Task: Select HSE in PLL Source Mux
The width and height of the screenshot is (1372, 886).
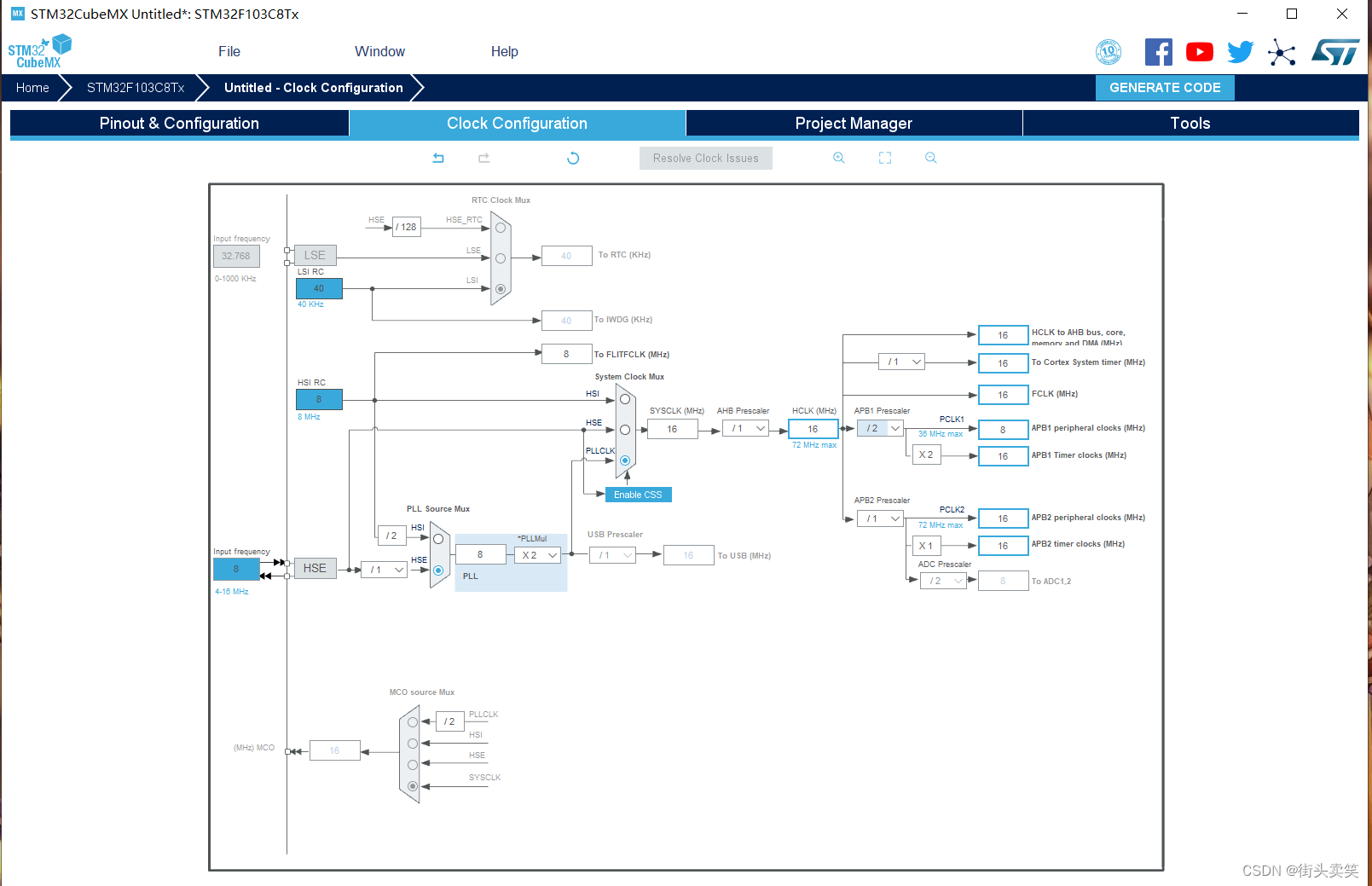Action: [438, 570]
